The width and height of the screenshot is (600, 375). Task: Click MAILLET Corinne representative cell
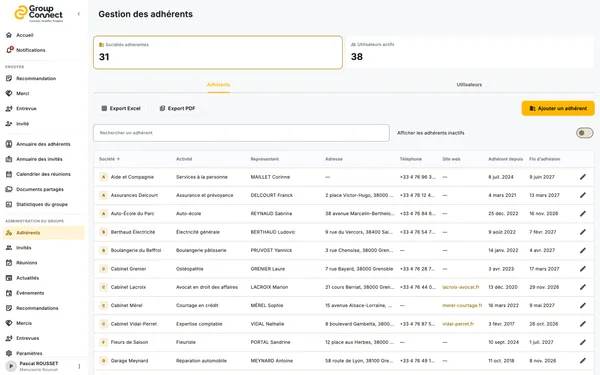(x=270, y=177)
